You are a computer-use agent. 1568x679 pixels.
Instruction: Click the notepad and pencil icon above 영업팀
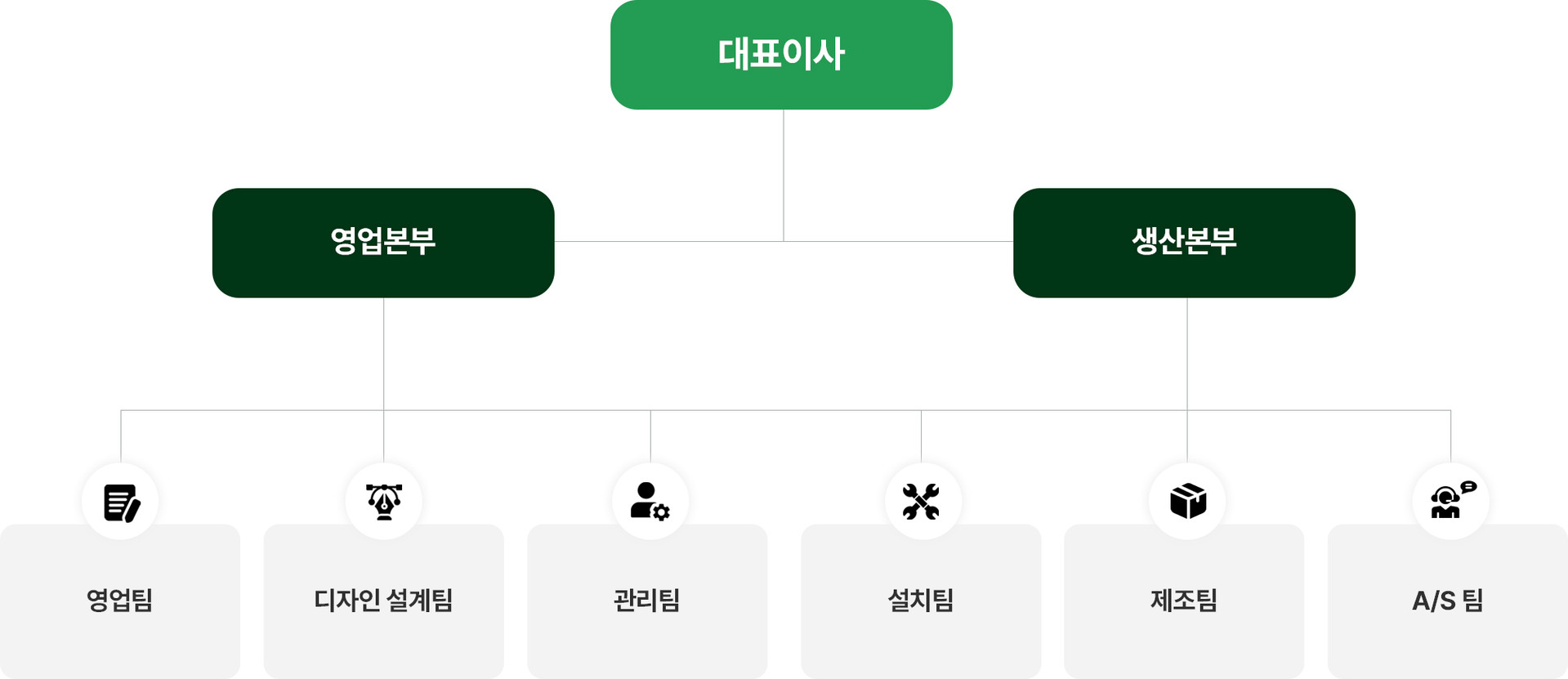click(x=121, y=502)
